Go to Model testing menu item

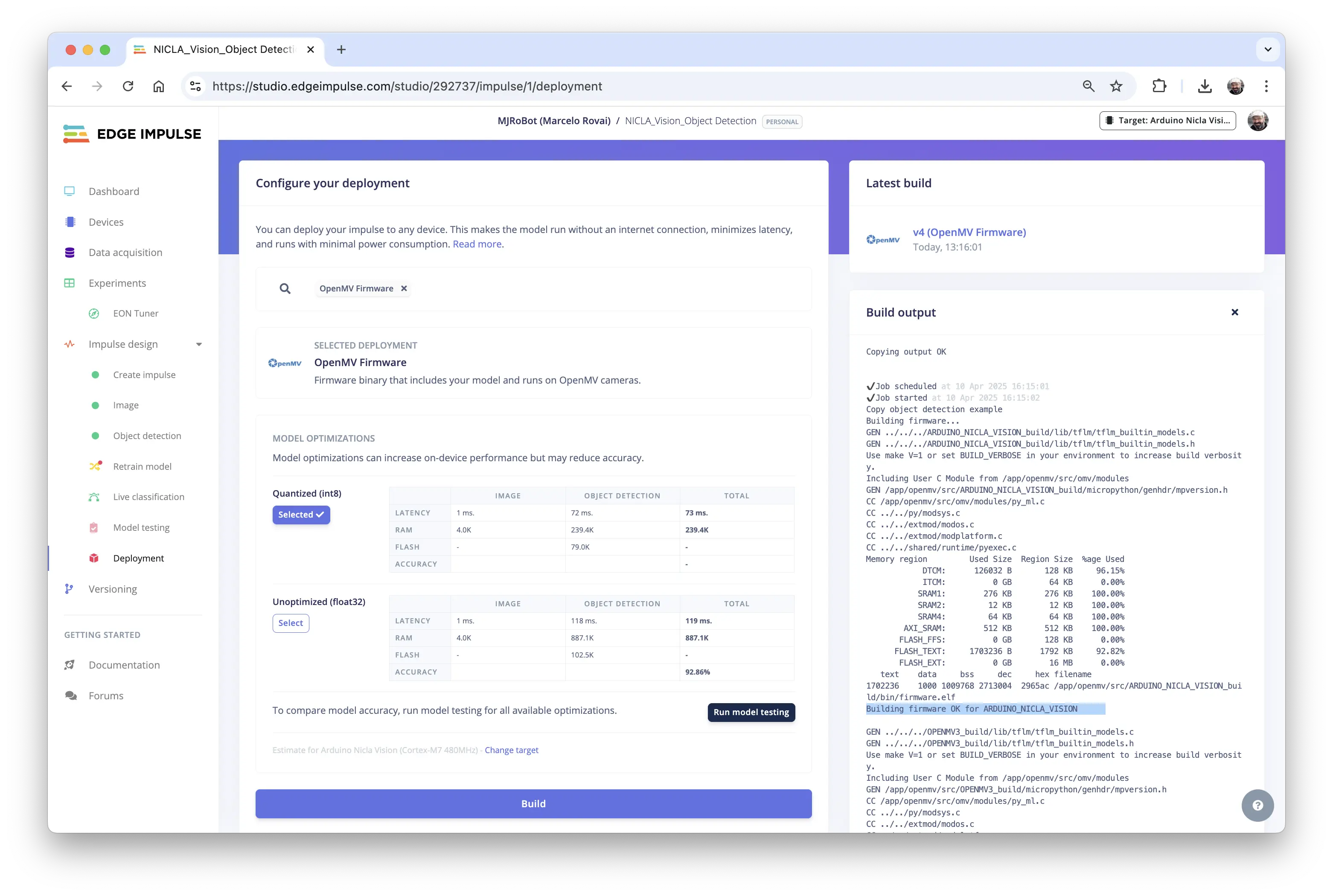point(141,527)
